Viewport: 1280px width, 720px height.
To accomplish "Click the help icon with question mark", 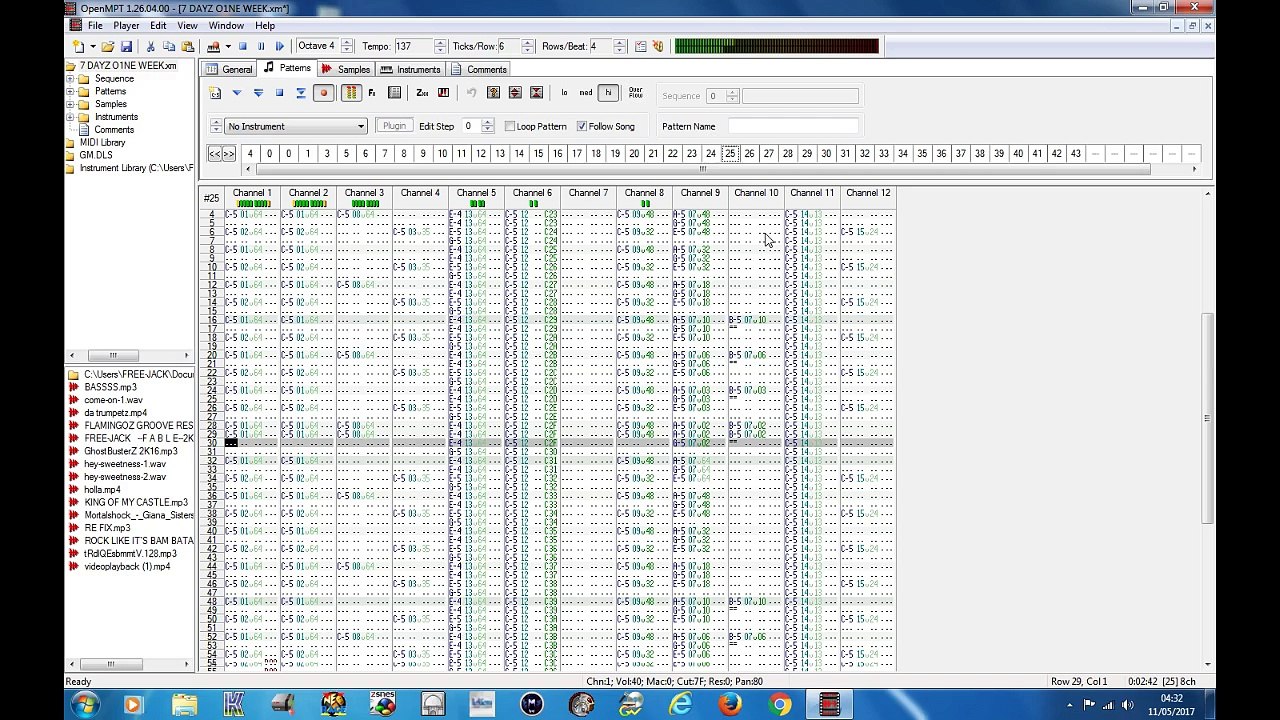I will [493, 93].
